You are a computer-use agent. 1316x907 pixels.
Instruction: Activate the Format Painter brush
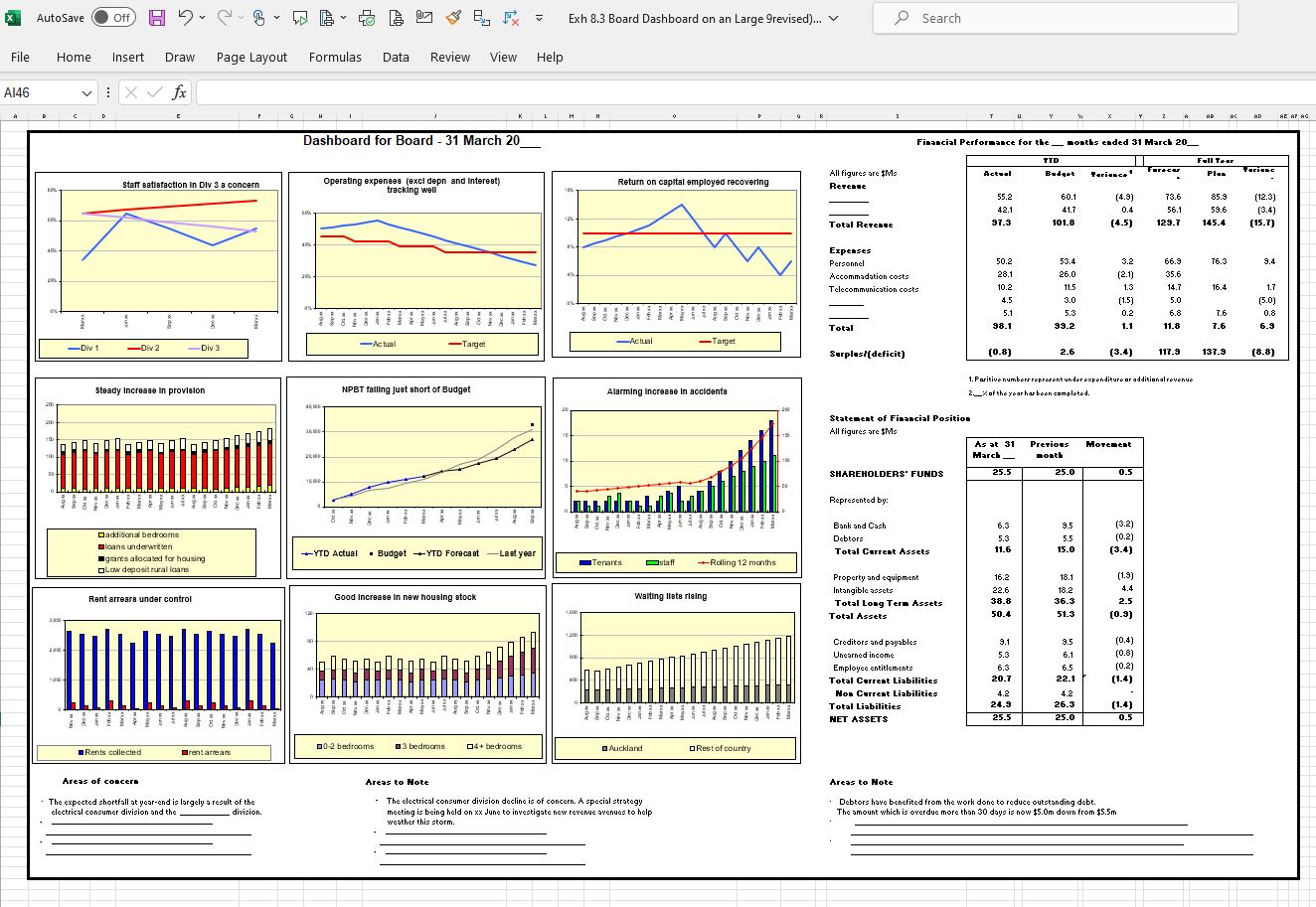[x=453, y=18]
